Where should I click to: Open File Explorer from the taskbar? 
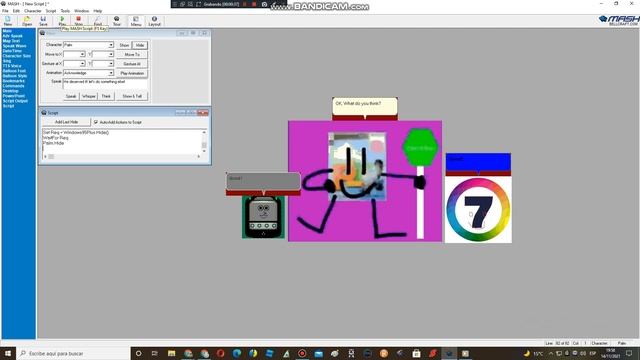[x=171, y=353]
